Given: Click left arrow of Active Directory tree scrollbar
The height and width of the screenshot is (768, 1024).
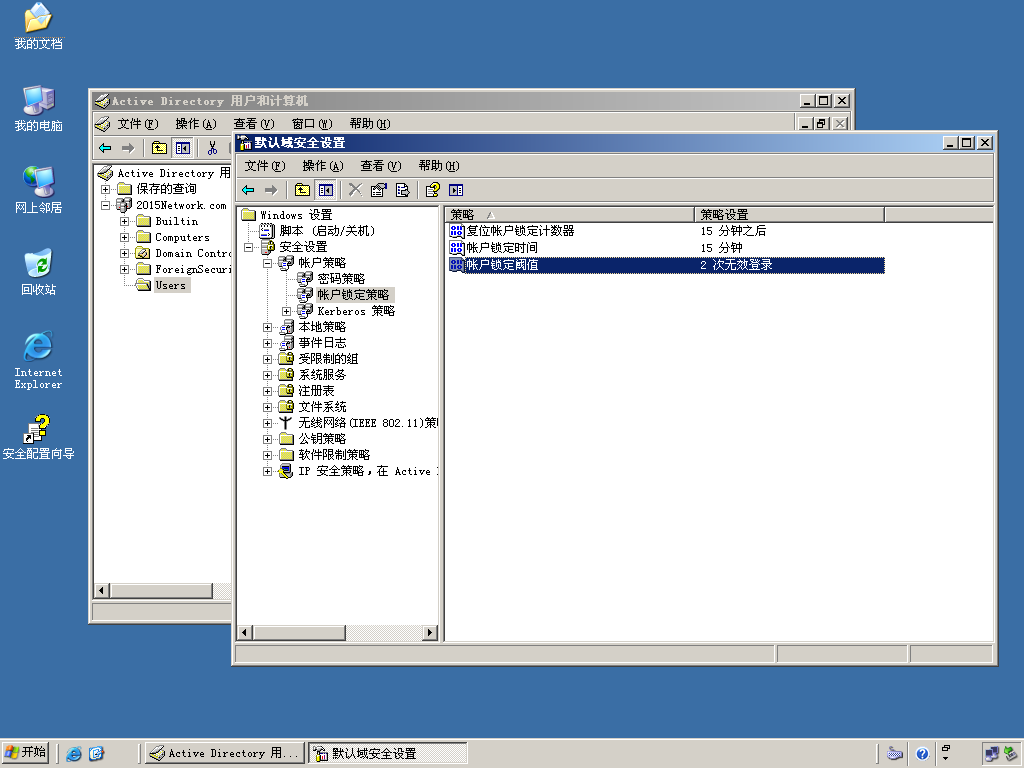Looking at the screenshot, I should click(101, 591).
